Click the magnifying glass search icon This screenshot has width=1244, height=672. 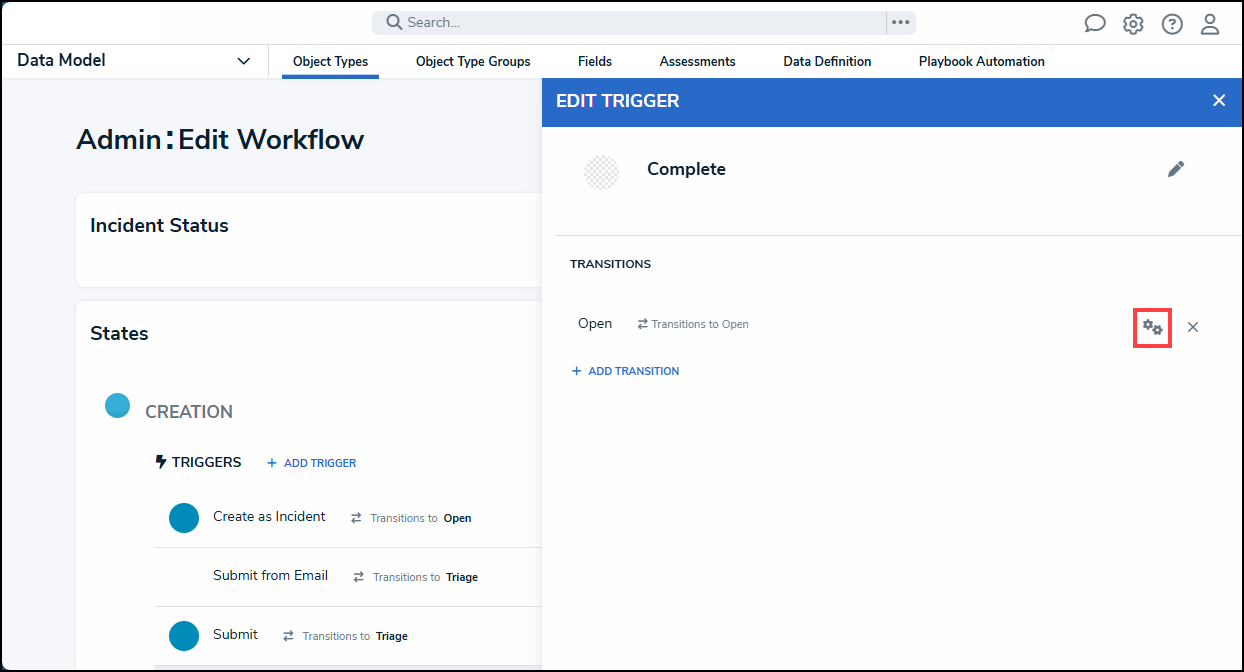click(394, 22)
